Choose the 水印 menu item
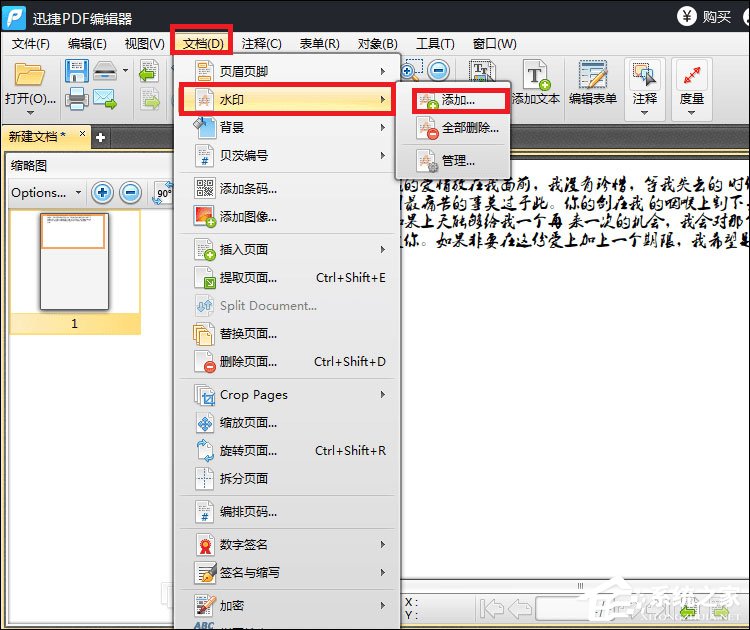This screenshot has height=630, width=750. pyautogui.click(x=287, y=99)
